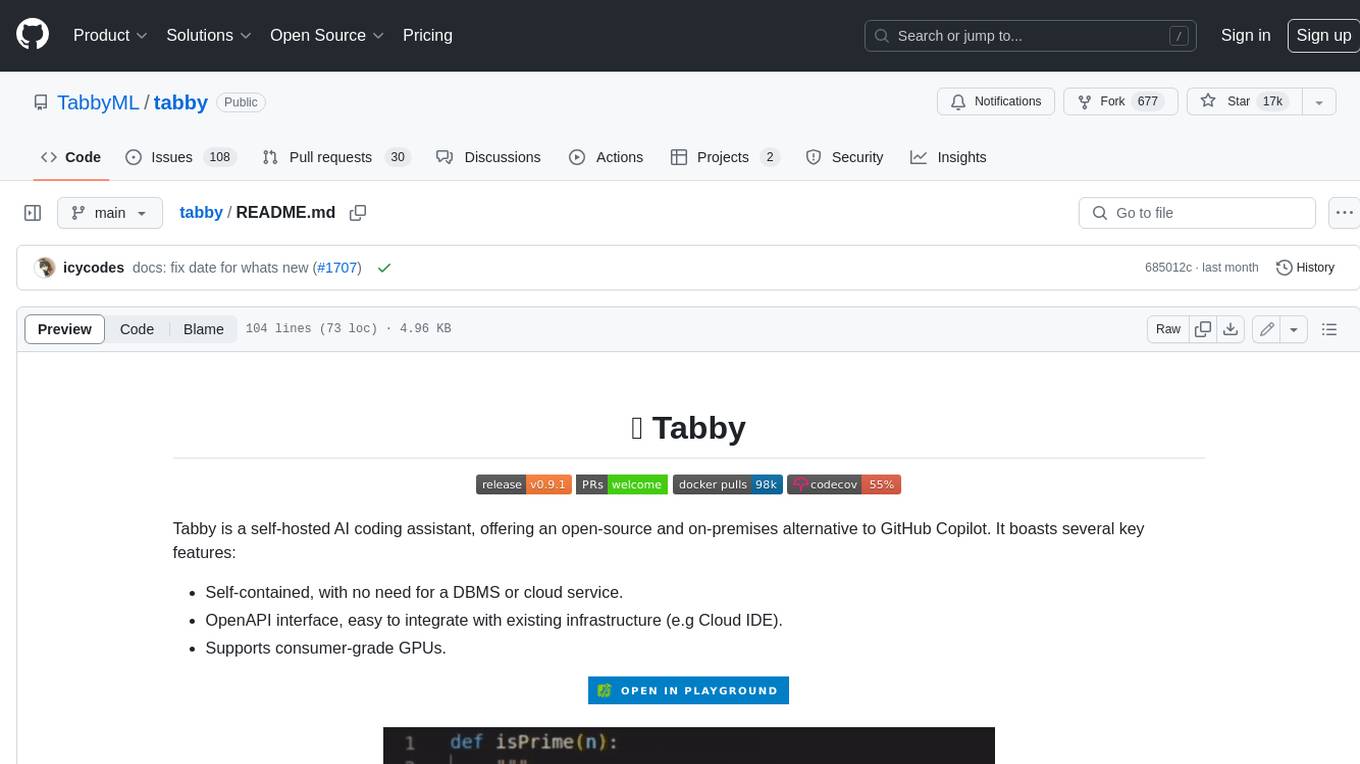This screenshot has height=764, width=1360.
Task: Click the Tabby README heading
Action: [688, 428]
